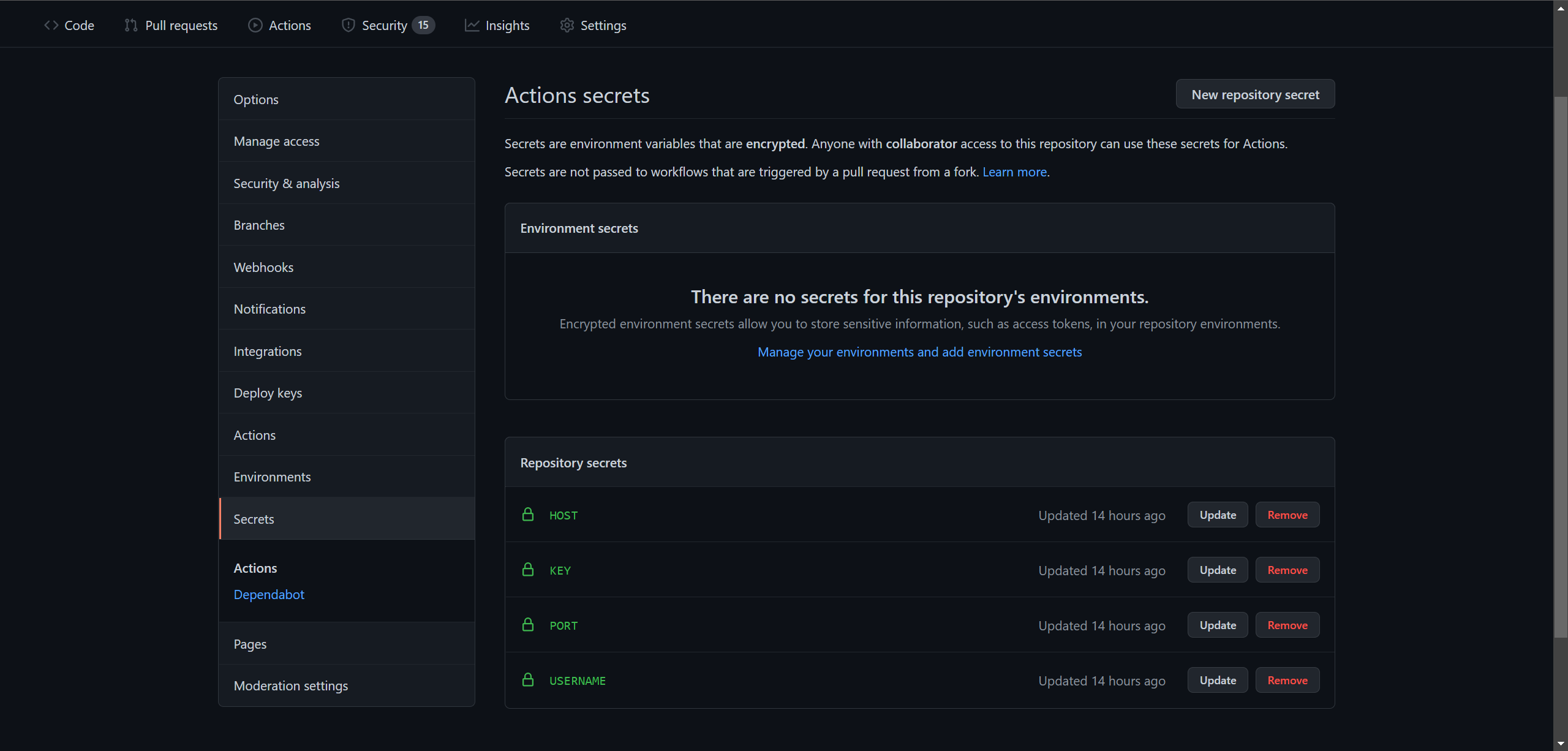Click the lock icon beside PORT secret
The height and width of the screenshot is (751, 1568).
coord(528,625)
